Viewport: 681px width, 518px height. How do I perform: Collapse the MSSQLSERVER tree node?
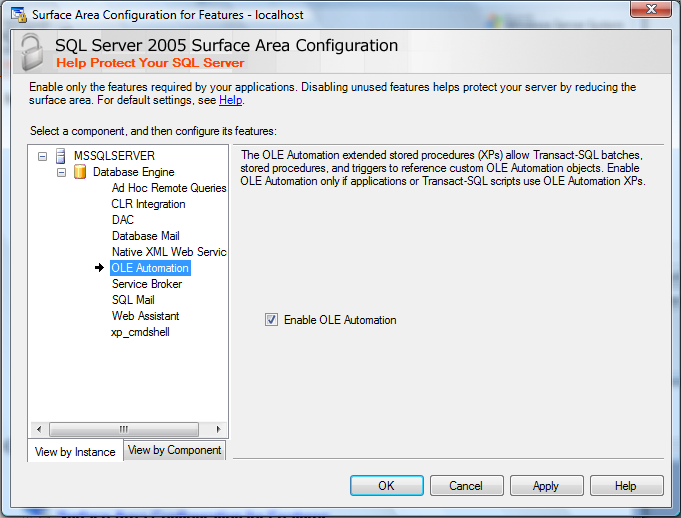tap(42, 156)
